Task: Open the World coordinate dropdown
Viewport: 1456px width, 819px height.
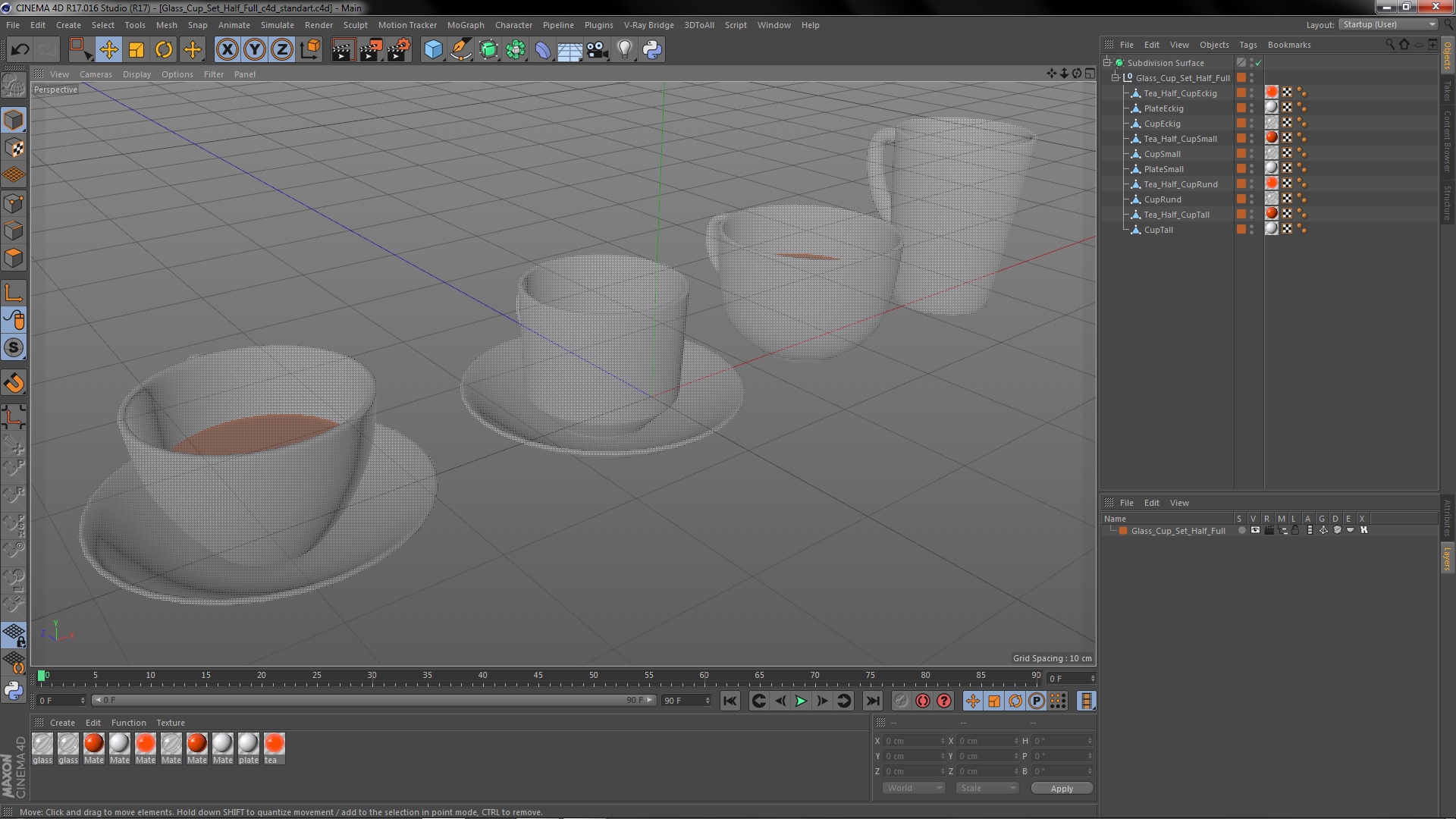Action: 914,788
